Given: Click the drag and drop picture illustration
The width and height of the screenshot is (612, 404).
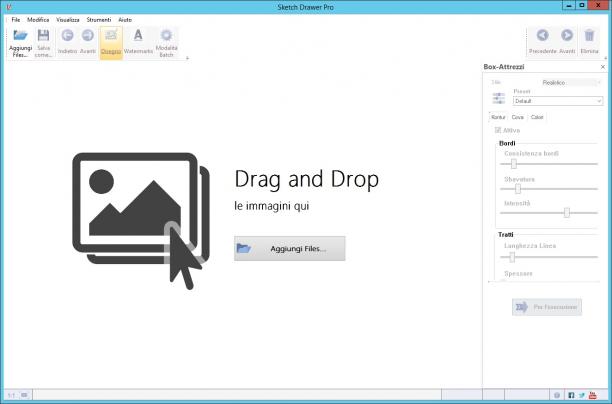Looking at the screenshot, I should [141, 221].
